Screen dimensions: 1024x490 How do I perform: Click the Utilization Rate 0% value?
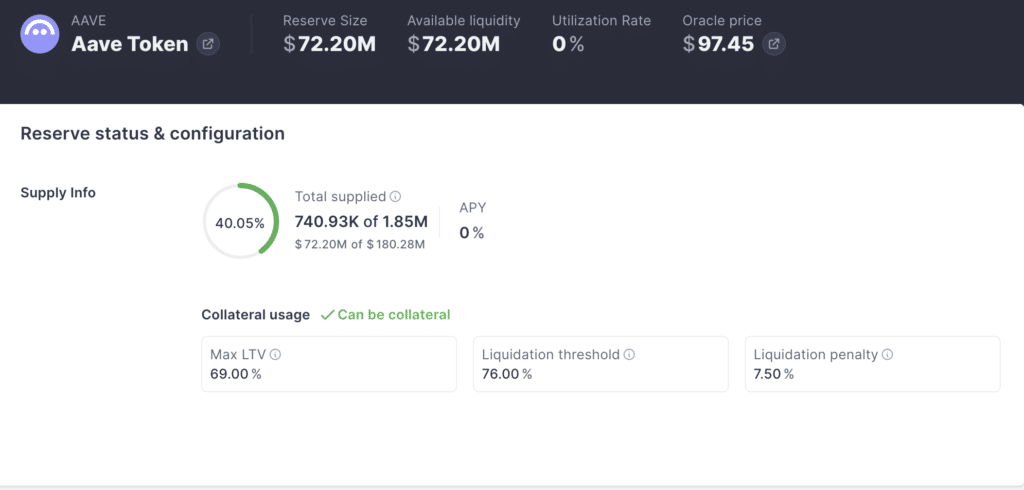[x=568, y=44]
